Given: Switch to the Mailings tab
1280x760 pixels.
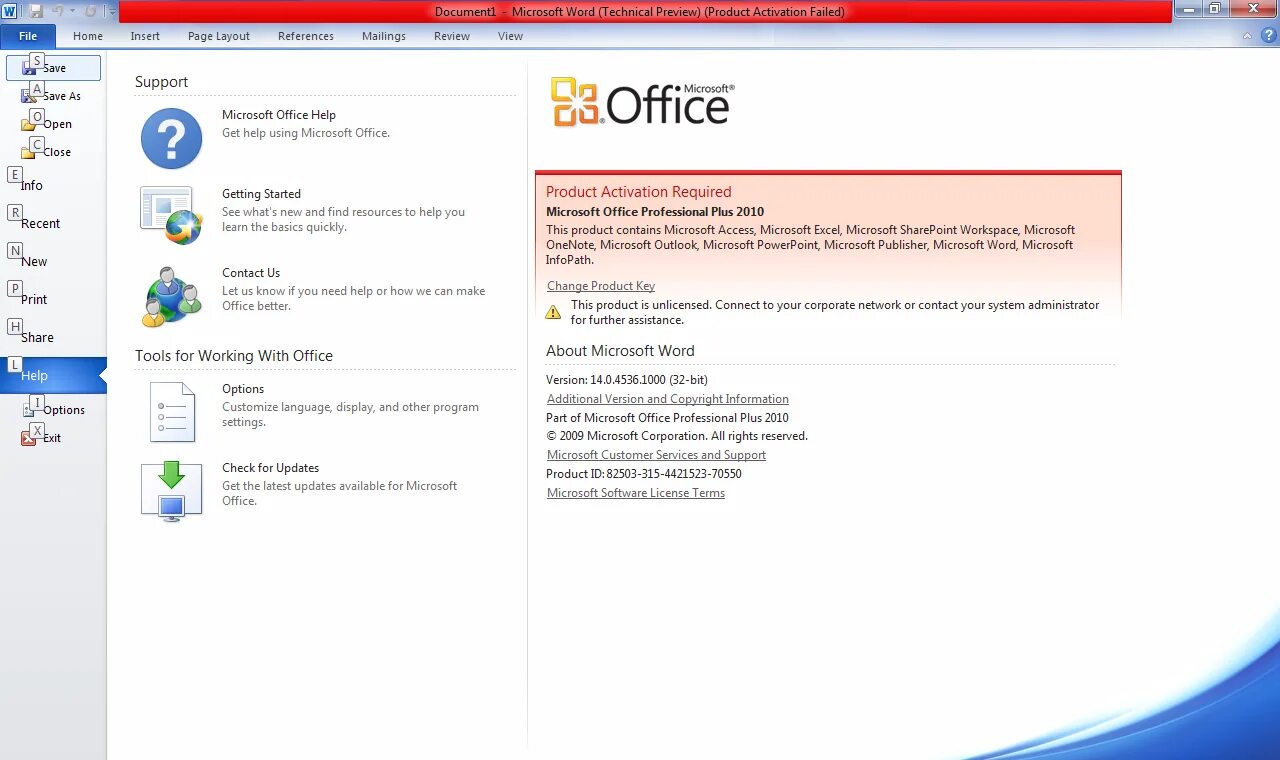Looking at the screenshot, I should point(384,36).
